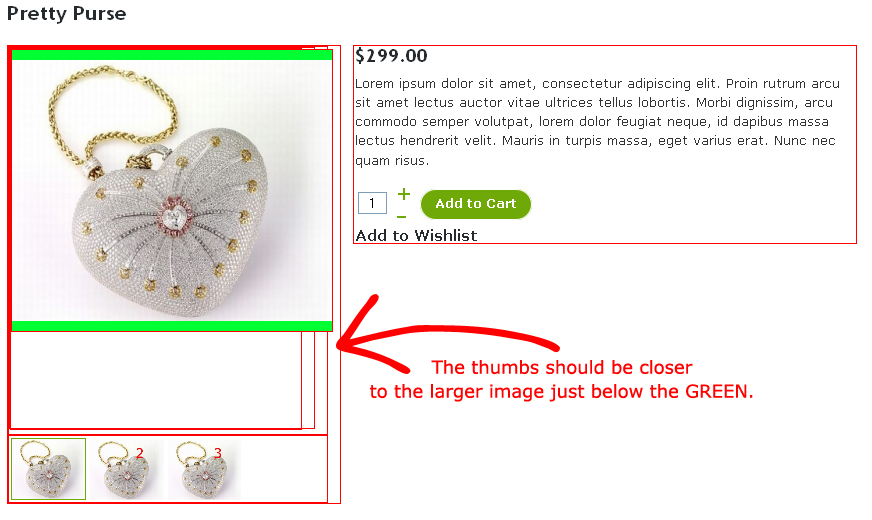Viewport: 872px width, 520px height.
Task: Click the green Add to Cart button
Action: pyautogui.click(x=475, y=204)
